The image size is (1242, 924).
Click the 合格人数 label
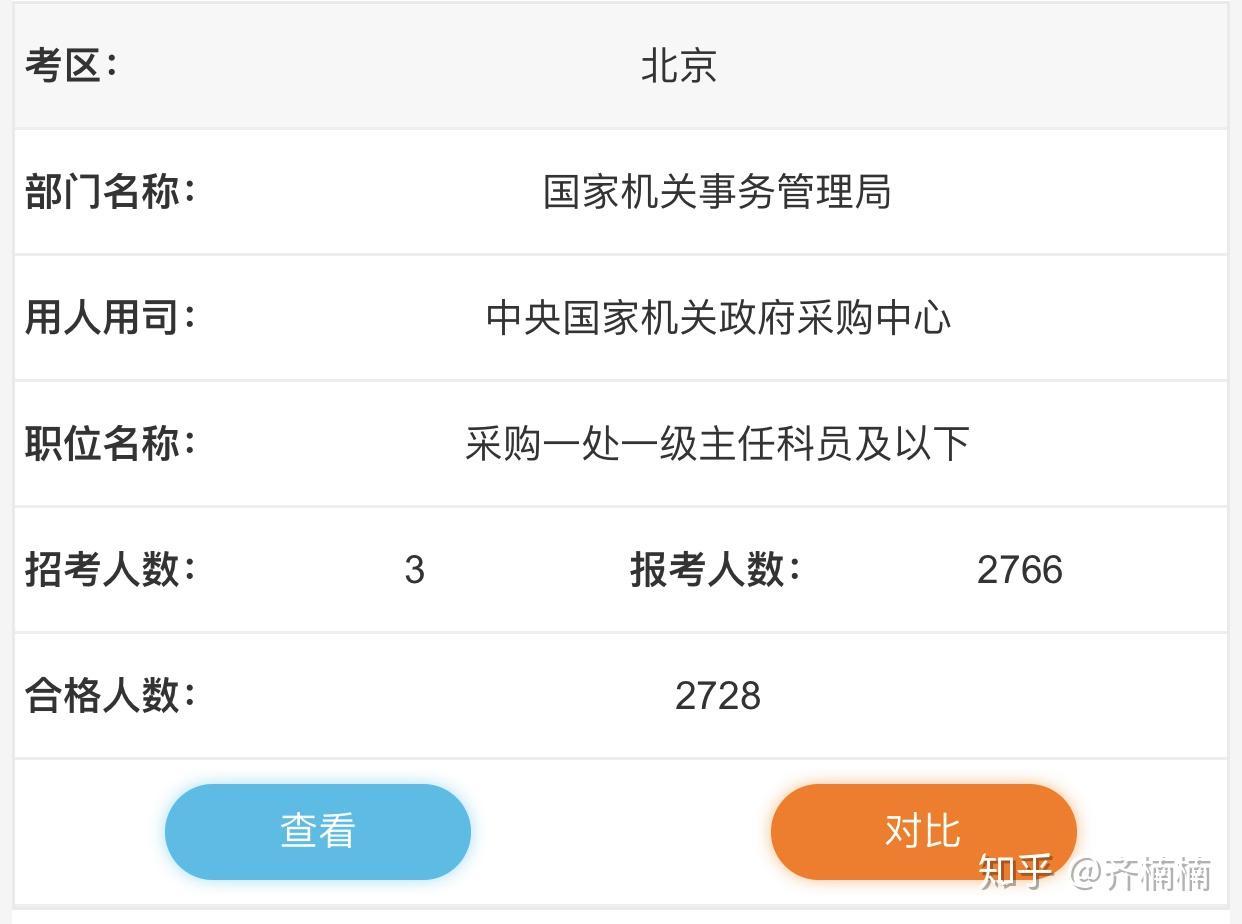tap(110, 696)
